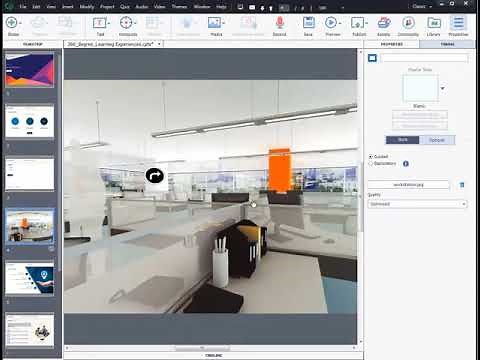The height and width of the screenshot is (360, 480).
Task: Select the Options tab in properties
Action: pos(437,140)
